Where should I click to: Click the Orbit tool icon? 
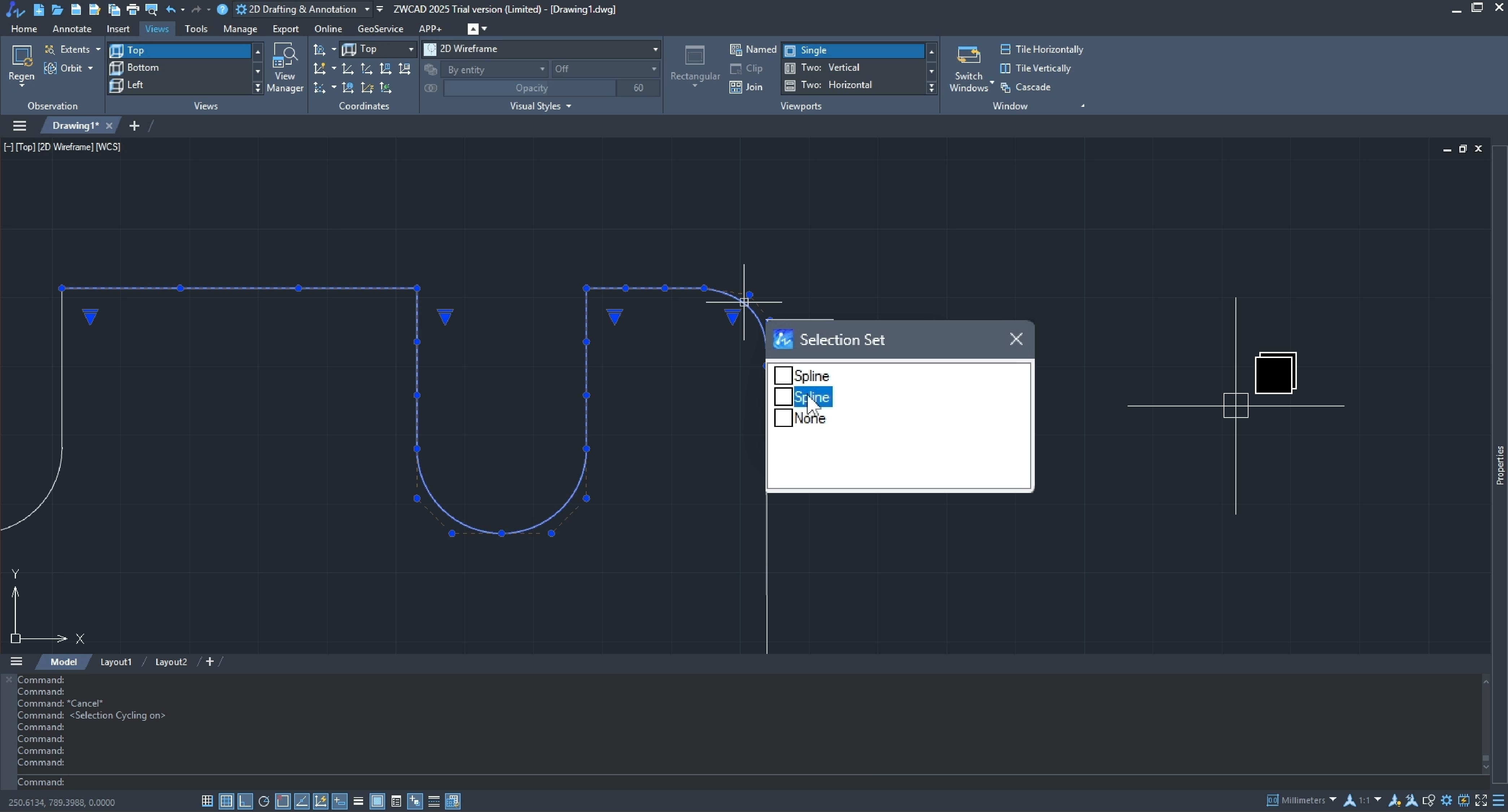[x=51, y=68]
